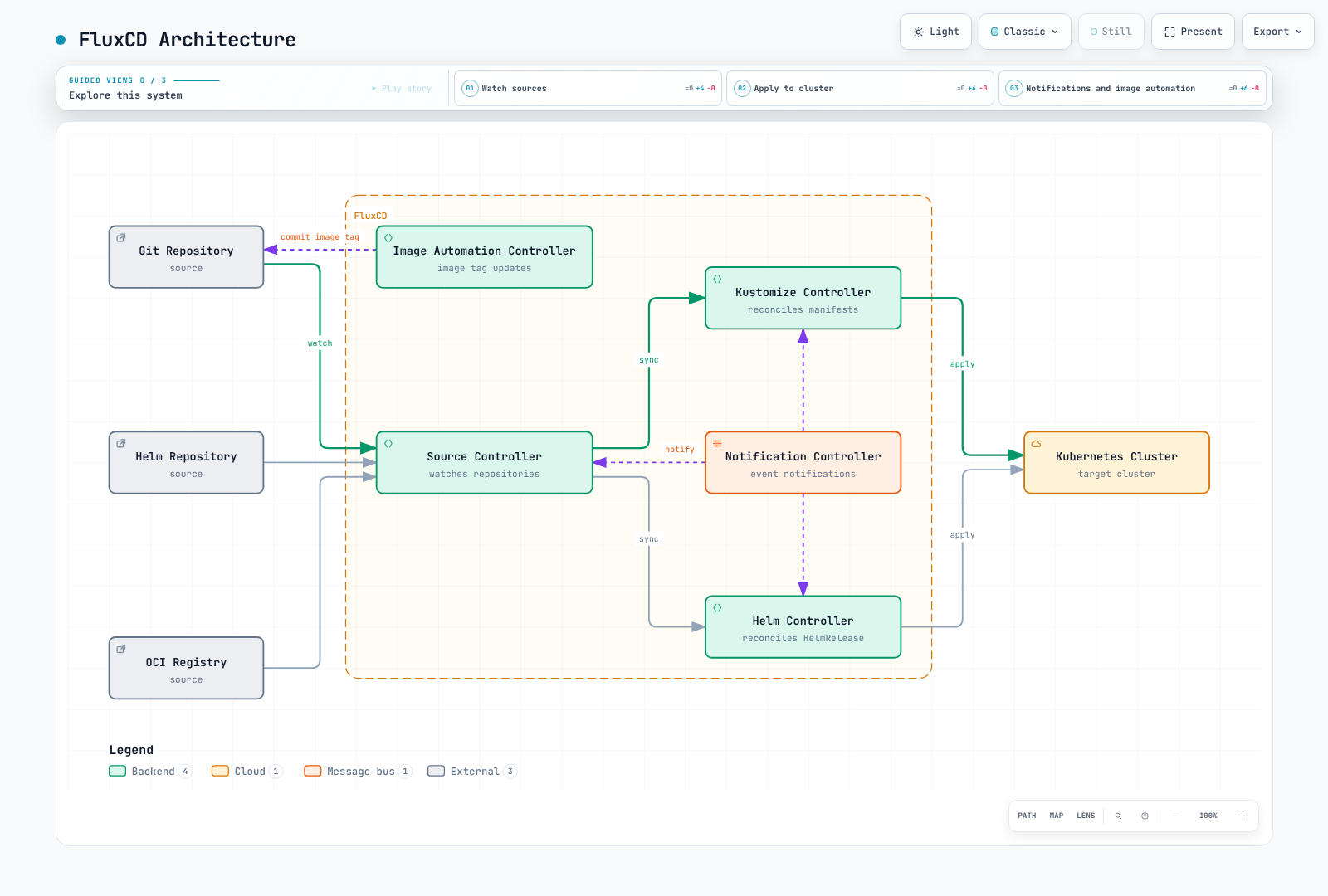Toggle the Still animation mode
This screenshot has height=896, width=1328.
(x=1111, y=32)
